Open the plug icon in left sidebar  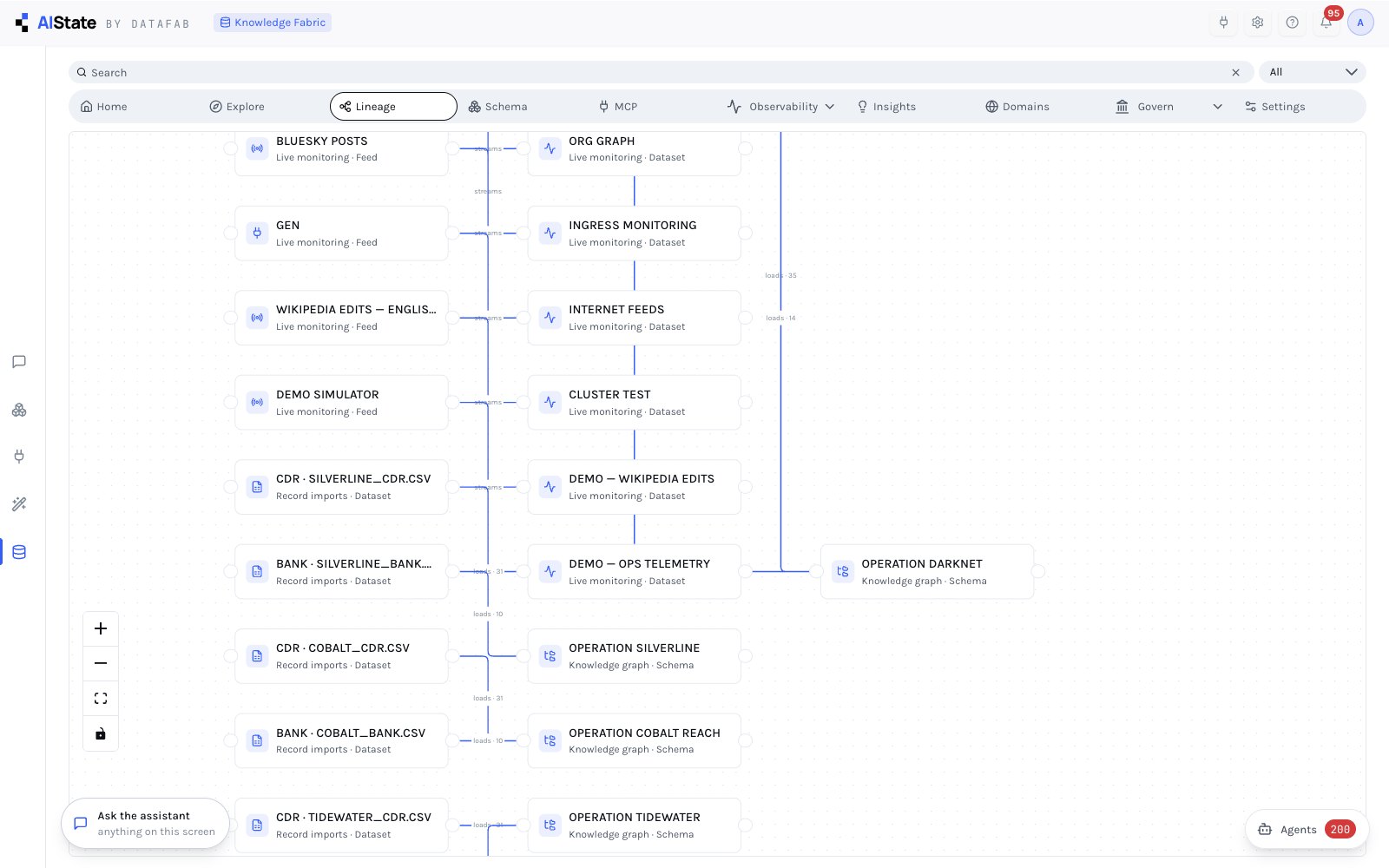tap(19, 457)
